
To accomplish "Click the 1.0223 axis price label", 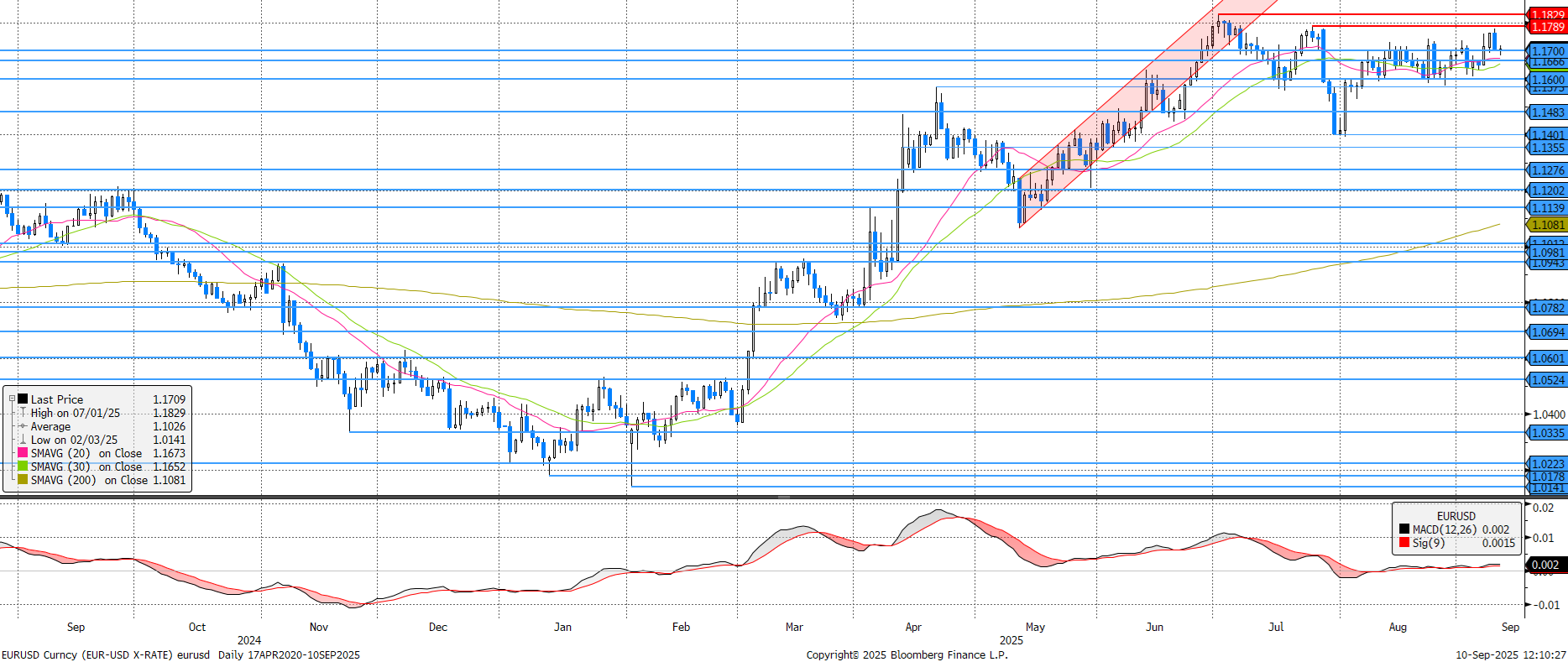I will click(x=1546, y=464).
